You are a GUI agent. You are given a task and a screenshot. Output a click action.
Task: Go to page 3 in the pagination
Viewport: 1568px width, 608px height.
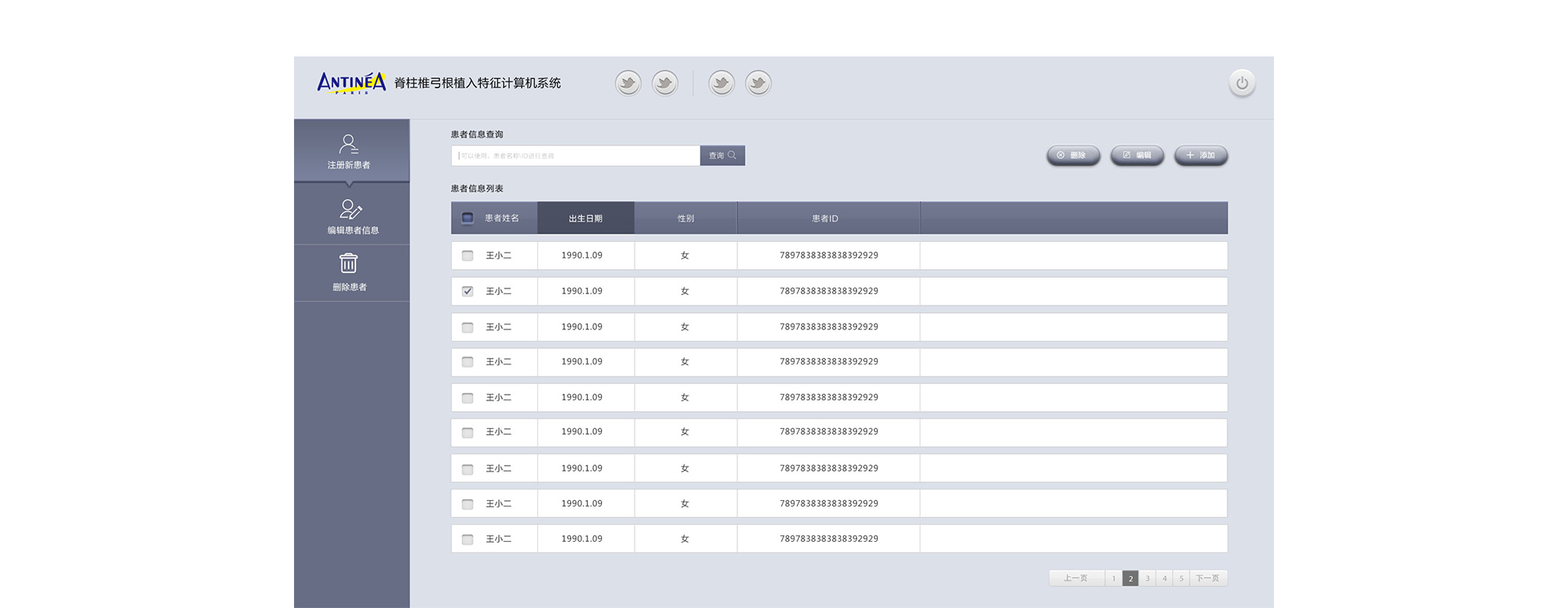(x=1147, y=578)
